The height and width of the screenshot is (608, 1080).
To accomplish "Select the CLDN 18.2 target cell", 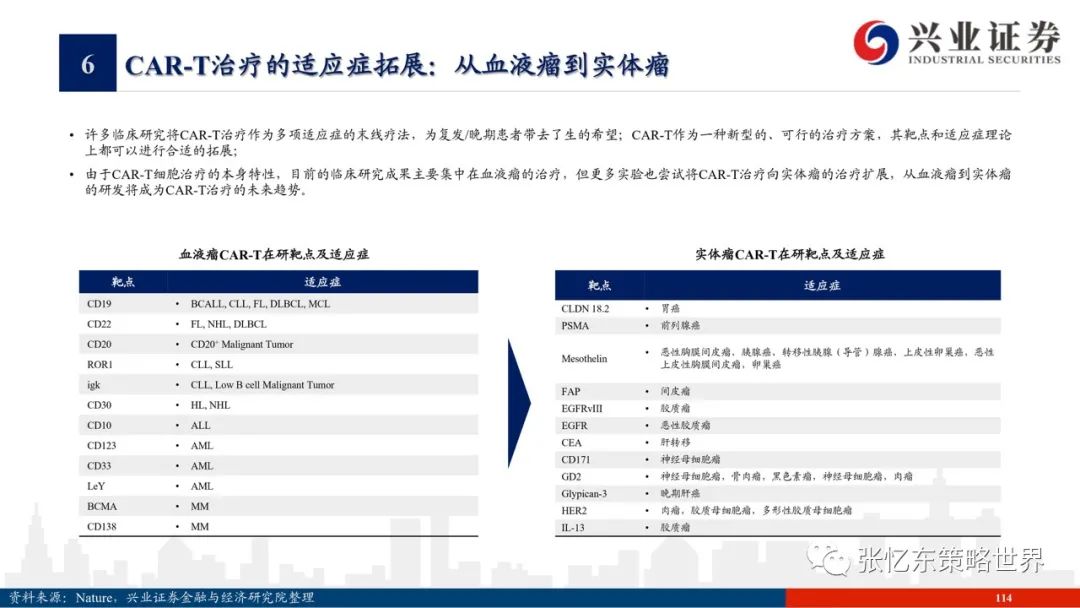I will pyautogui.click(x=585, y=308).
